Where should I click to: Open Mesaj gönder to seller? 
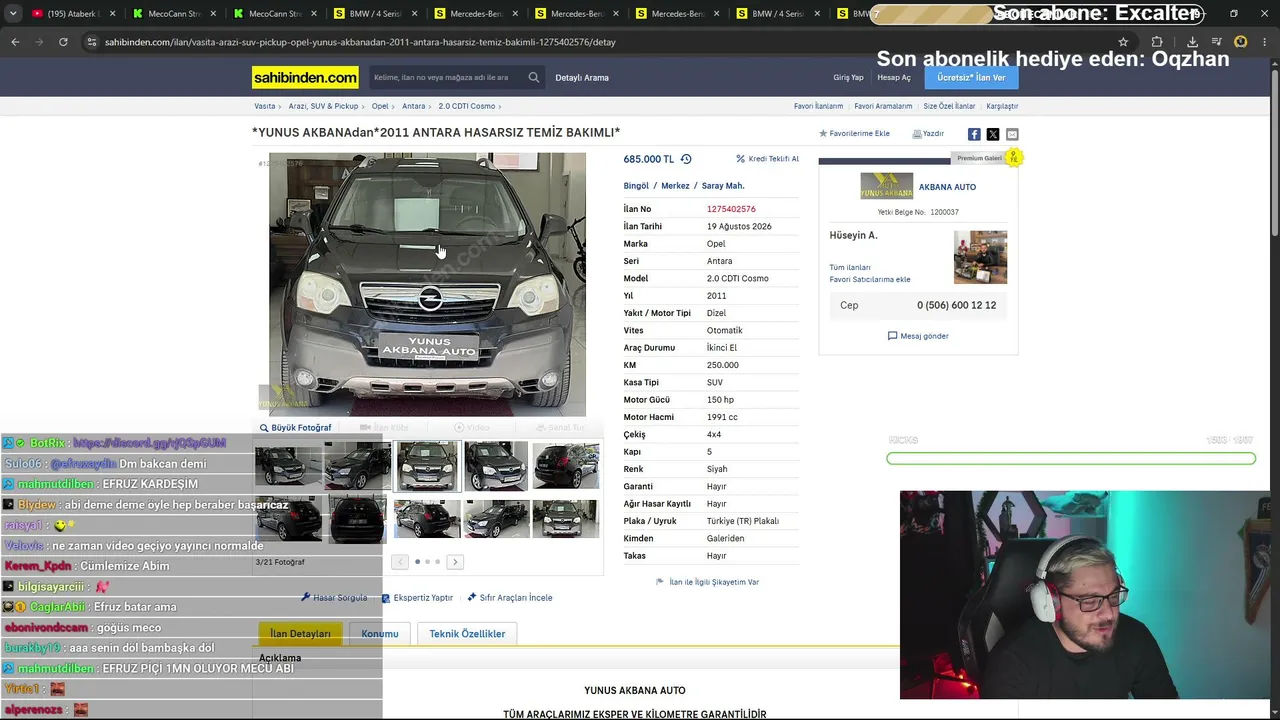pos(918,336)
